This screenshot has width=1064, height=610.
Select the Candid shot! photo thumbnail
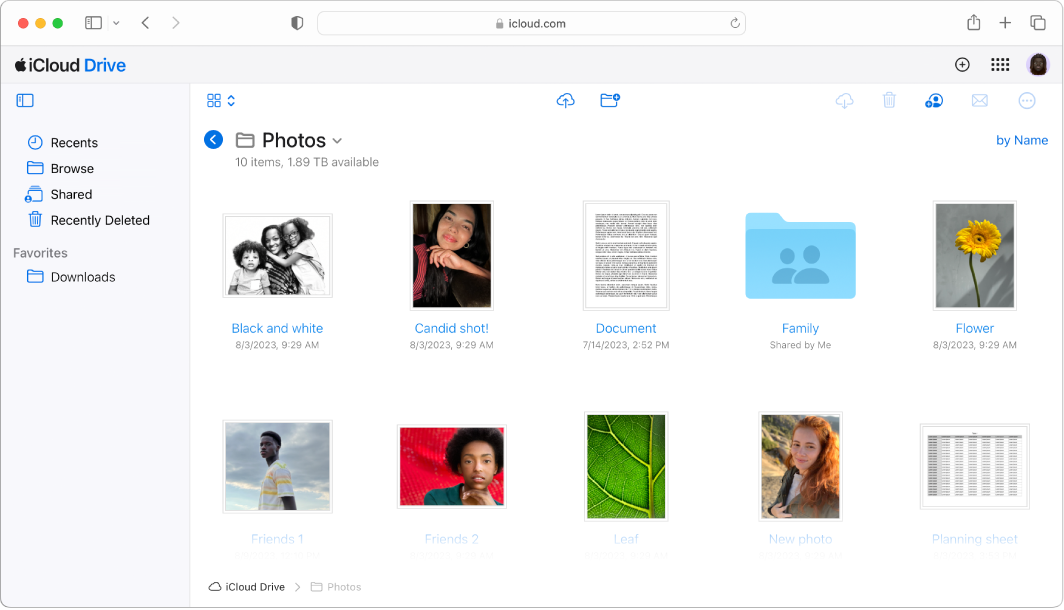(x=452, y=255)
